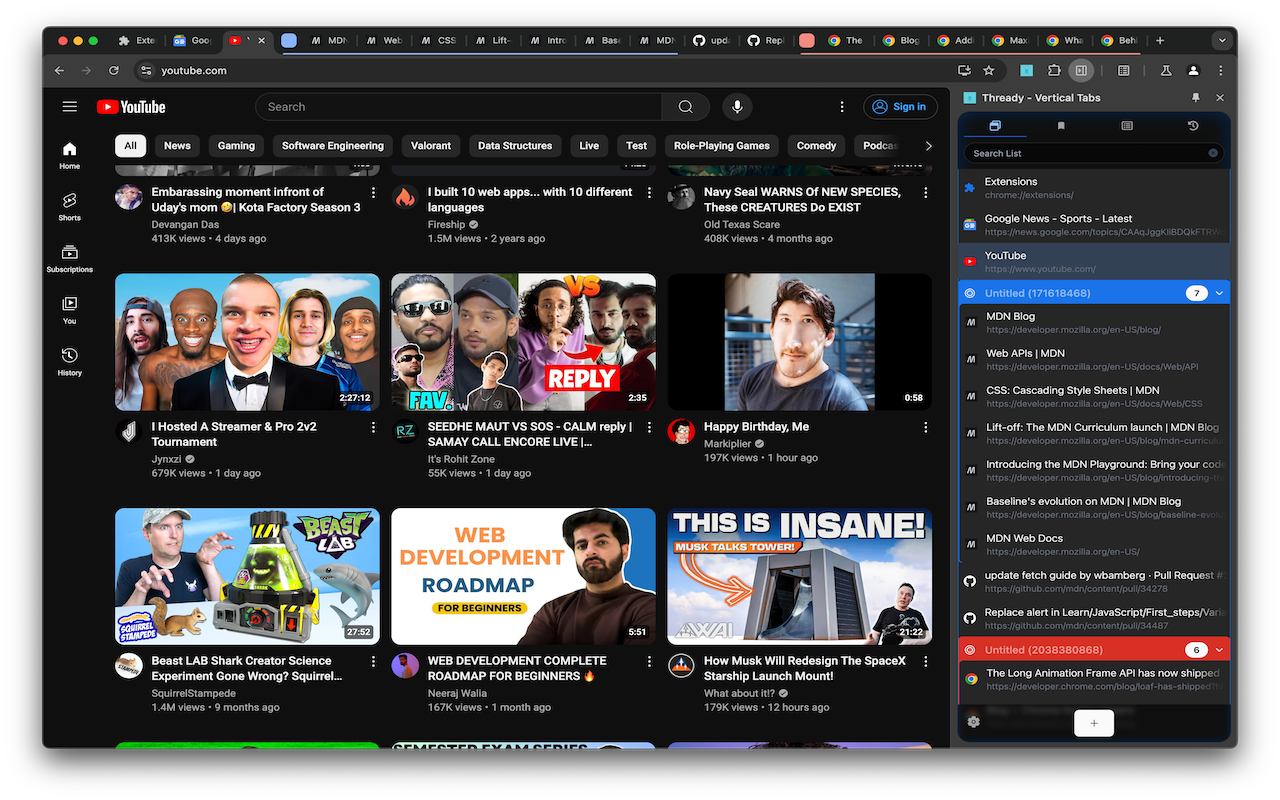Pin the Thready side panel
Image resolution: width=1280 pixels, height=800 pixels.
coord(1195,98)
